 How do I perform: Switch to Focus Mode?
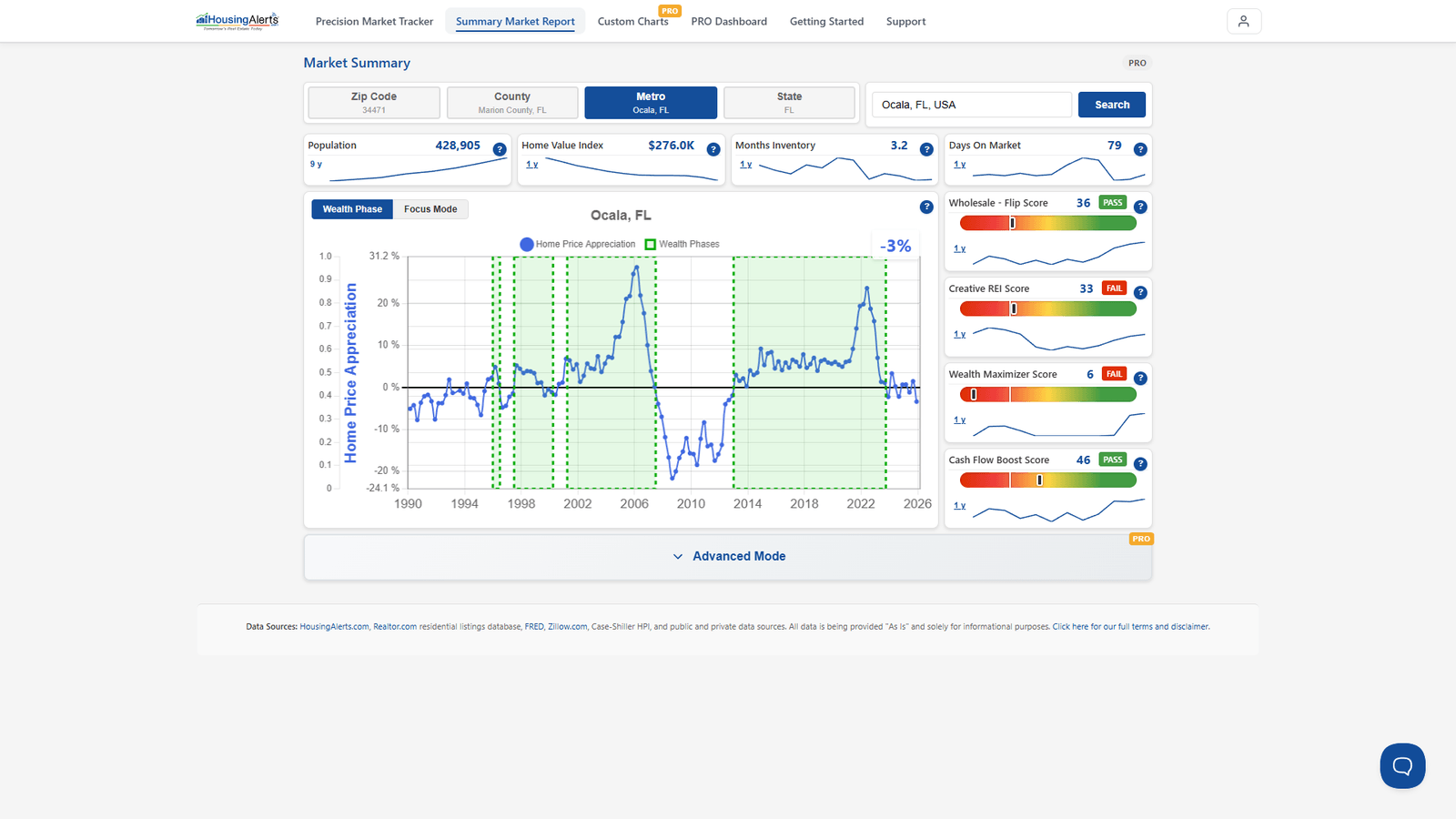coord(430,209)
